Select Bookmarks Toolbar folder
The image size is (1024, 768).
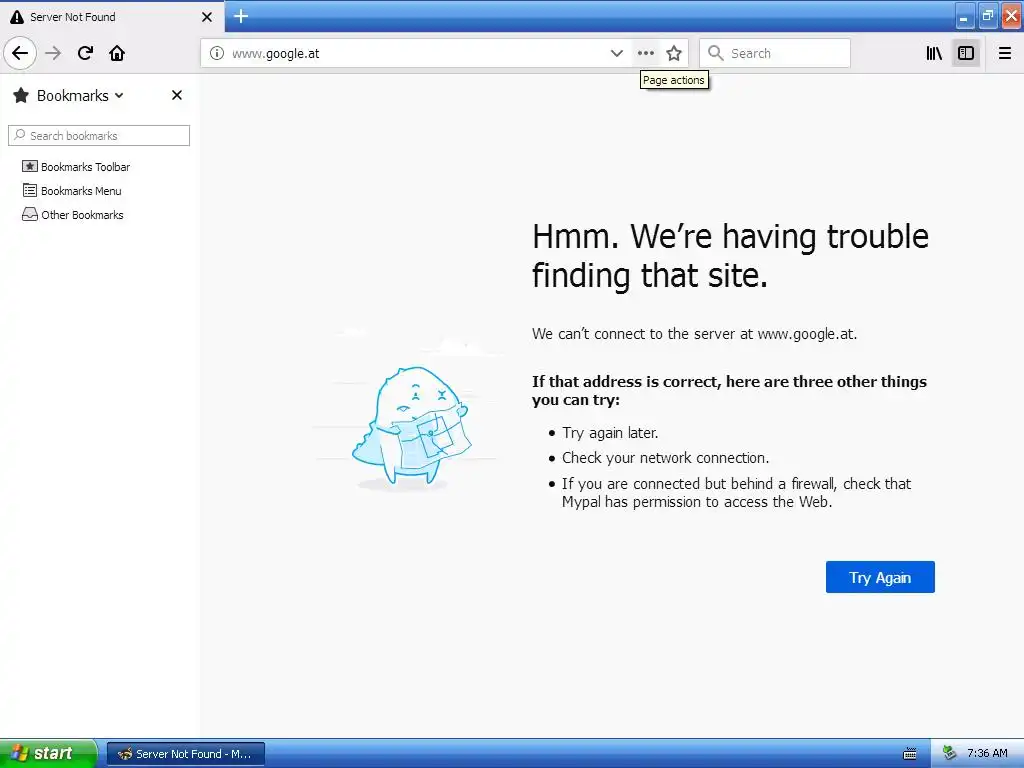click(x=76, y=167)
